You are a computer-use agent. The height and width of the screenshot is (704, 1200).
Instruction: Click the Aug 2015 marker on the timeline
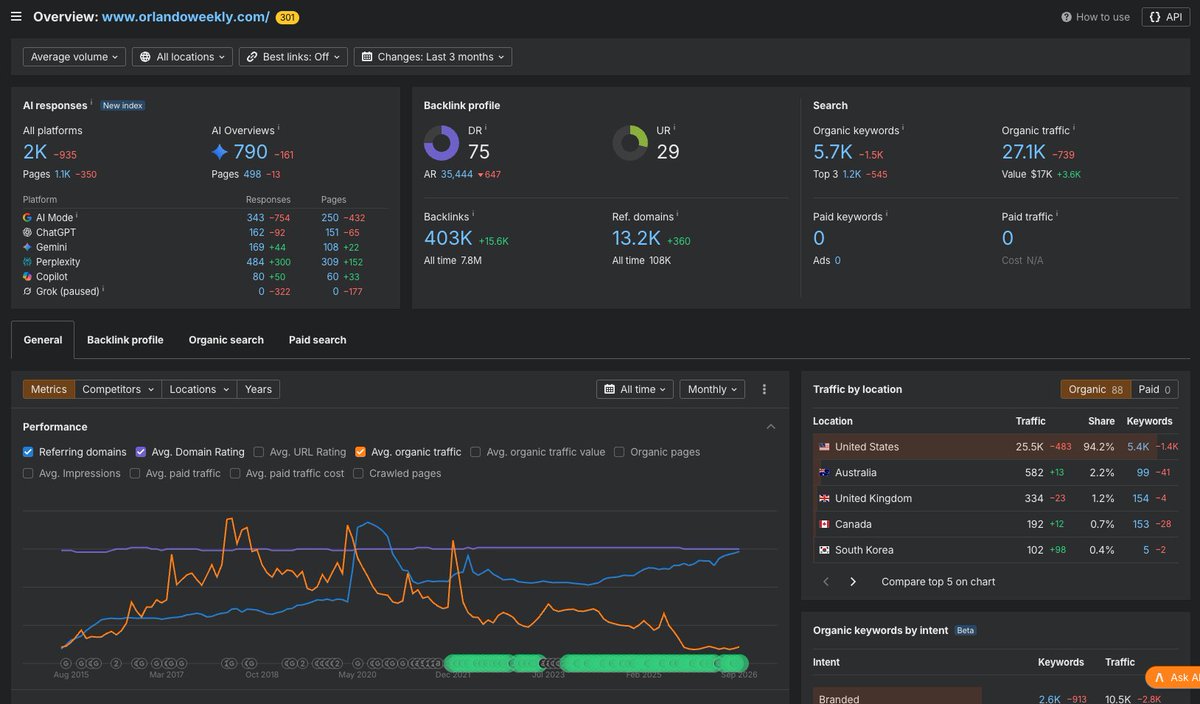(66, 663)
